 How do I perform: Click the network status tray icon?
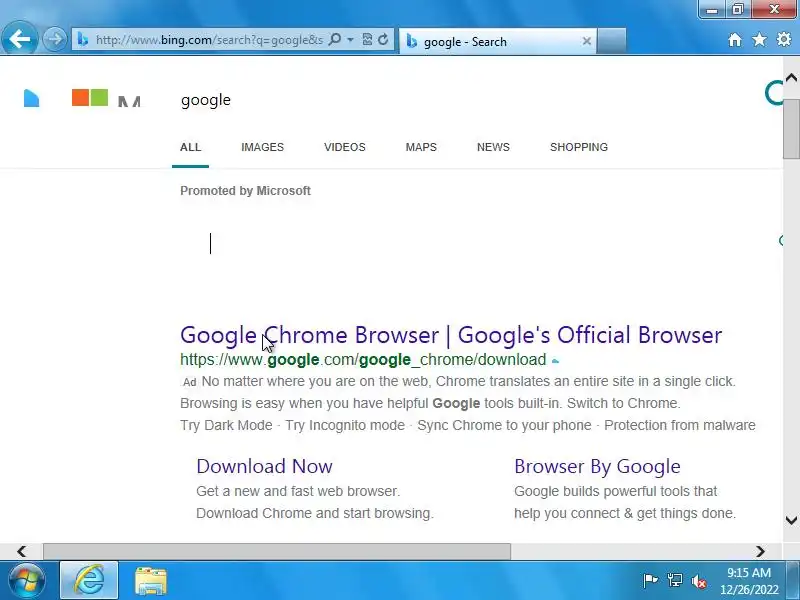click(x=675, y=581)
